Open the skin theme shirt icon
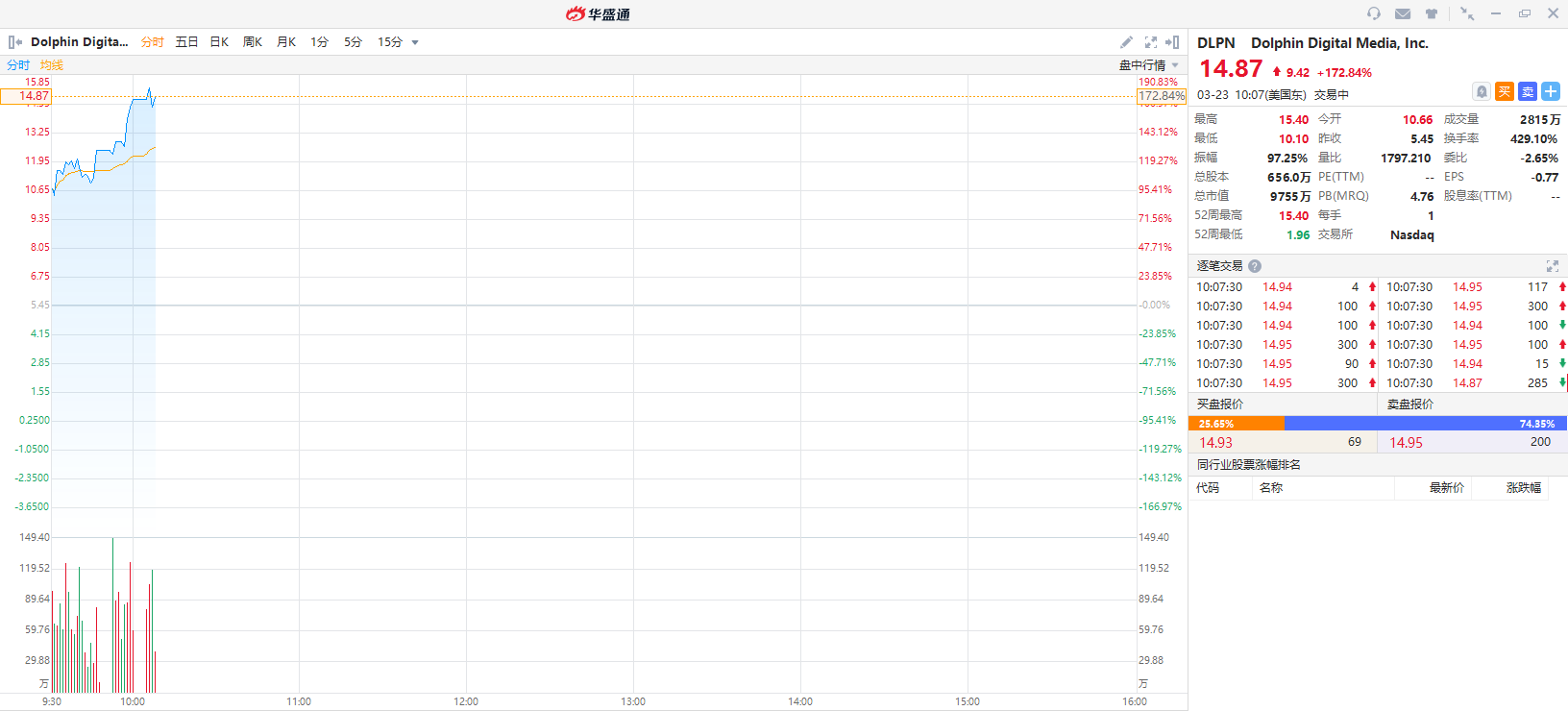 pyautogui.click(x=1432, y=13)
